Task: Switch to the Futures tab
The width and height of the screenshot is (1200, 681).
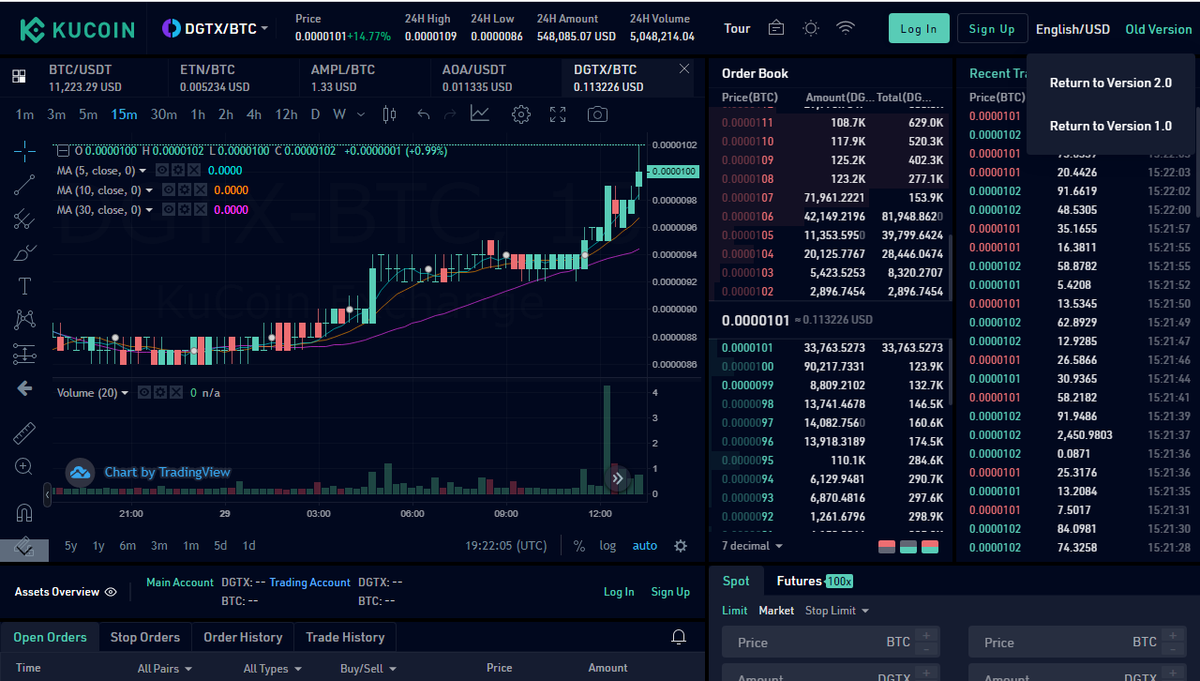Action: pyautogui.click(x=814, y=581)
